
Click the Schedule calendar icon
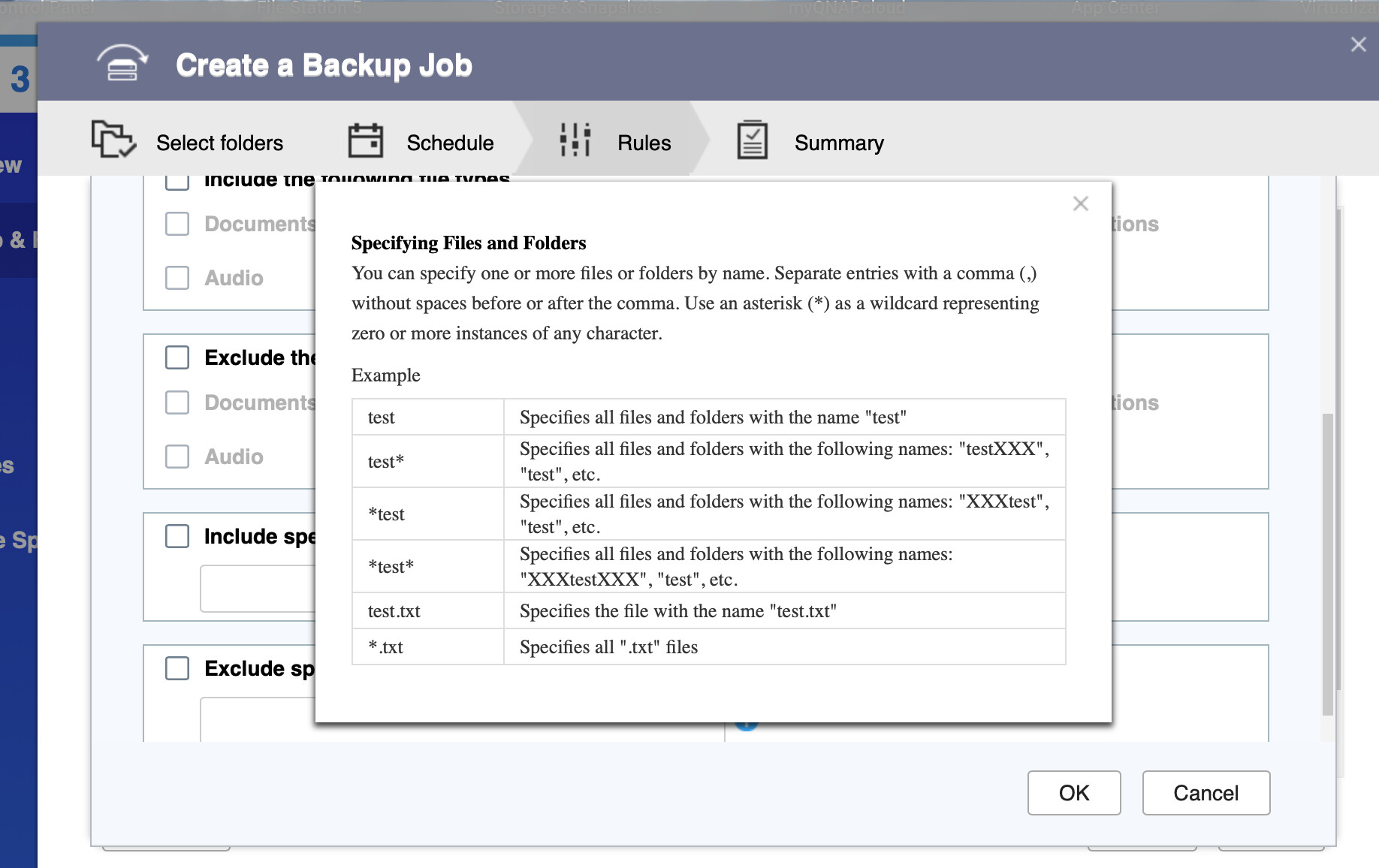pos(365,140)
